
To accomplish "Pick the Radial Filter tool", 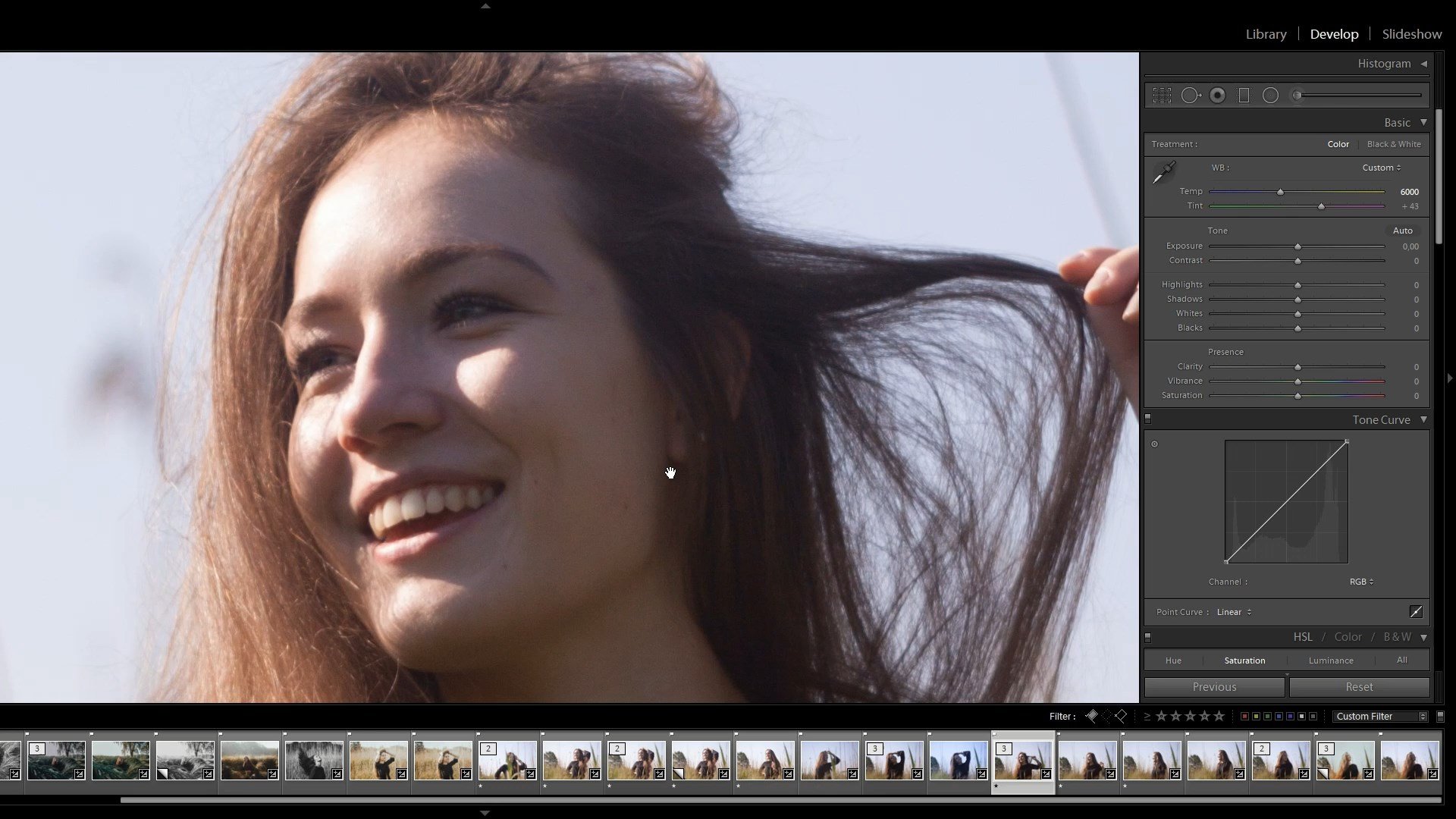I will pyautogui.click(x=1270, y=96).
